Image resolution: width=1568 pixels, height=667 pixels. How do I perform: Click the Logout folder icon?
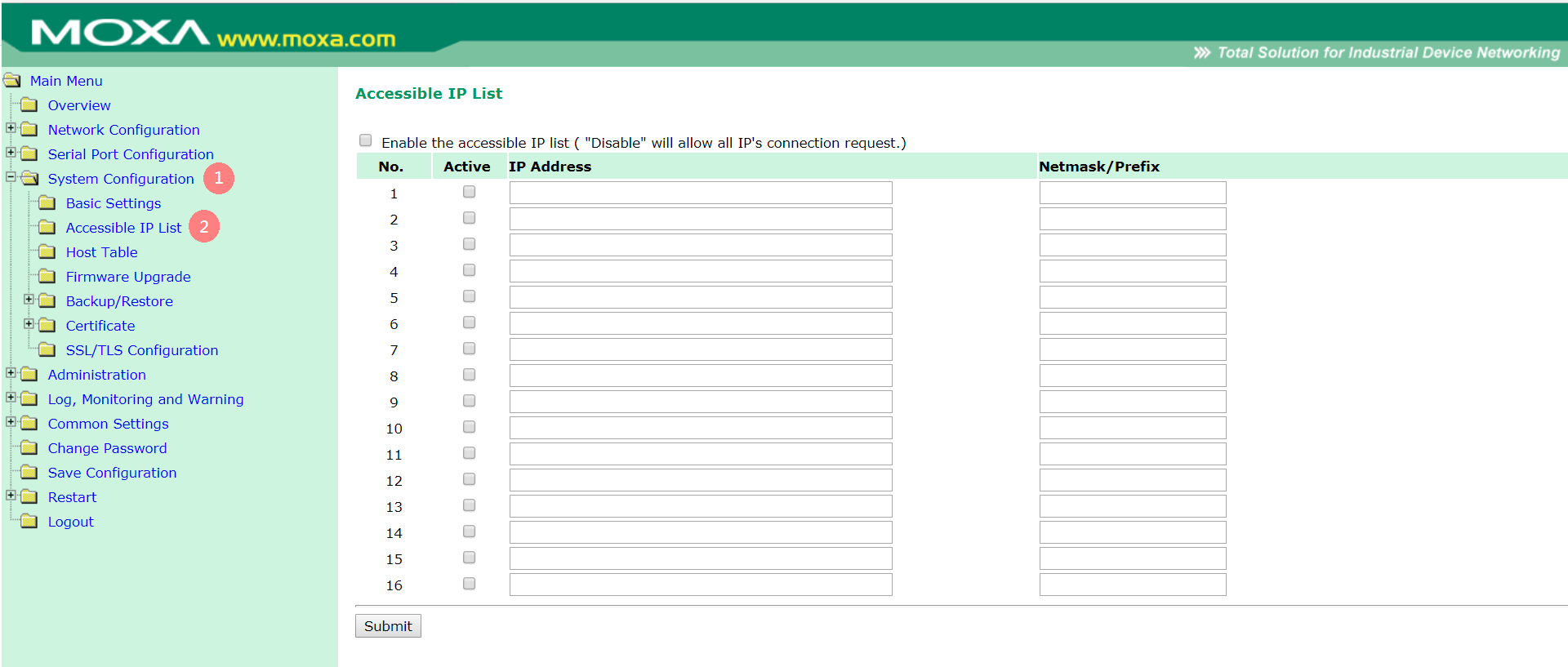coord(29,521)
